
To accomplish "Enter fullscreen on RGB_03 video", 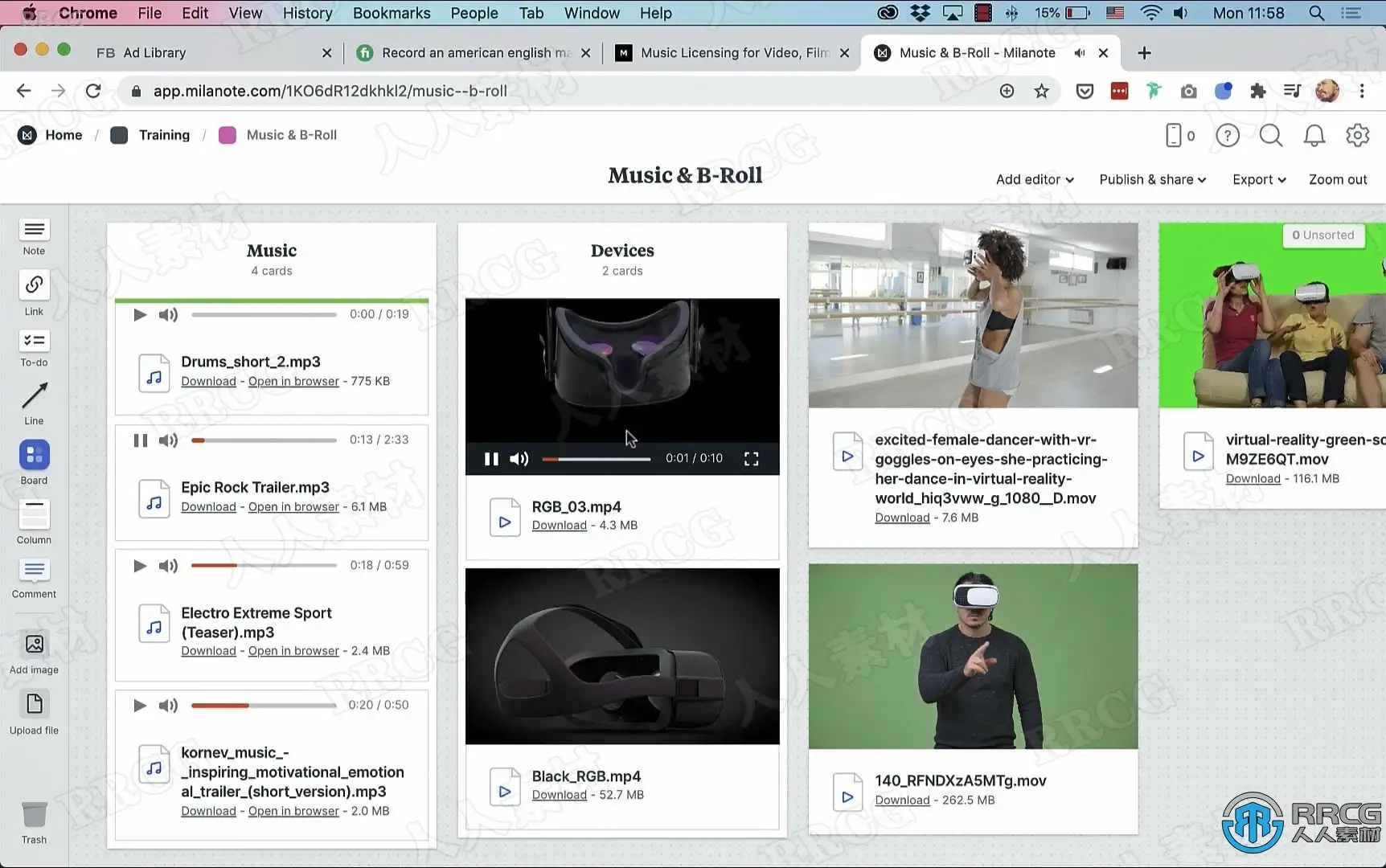I will [752, 459].
